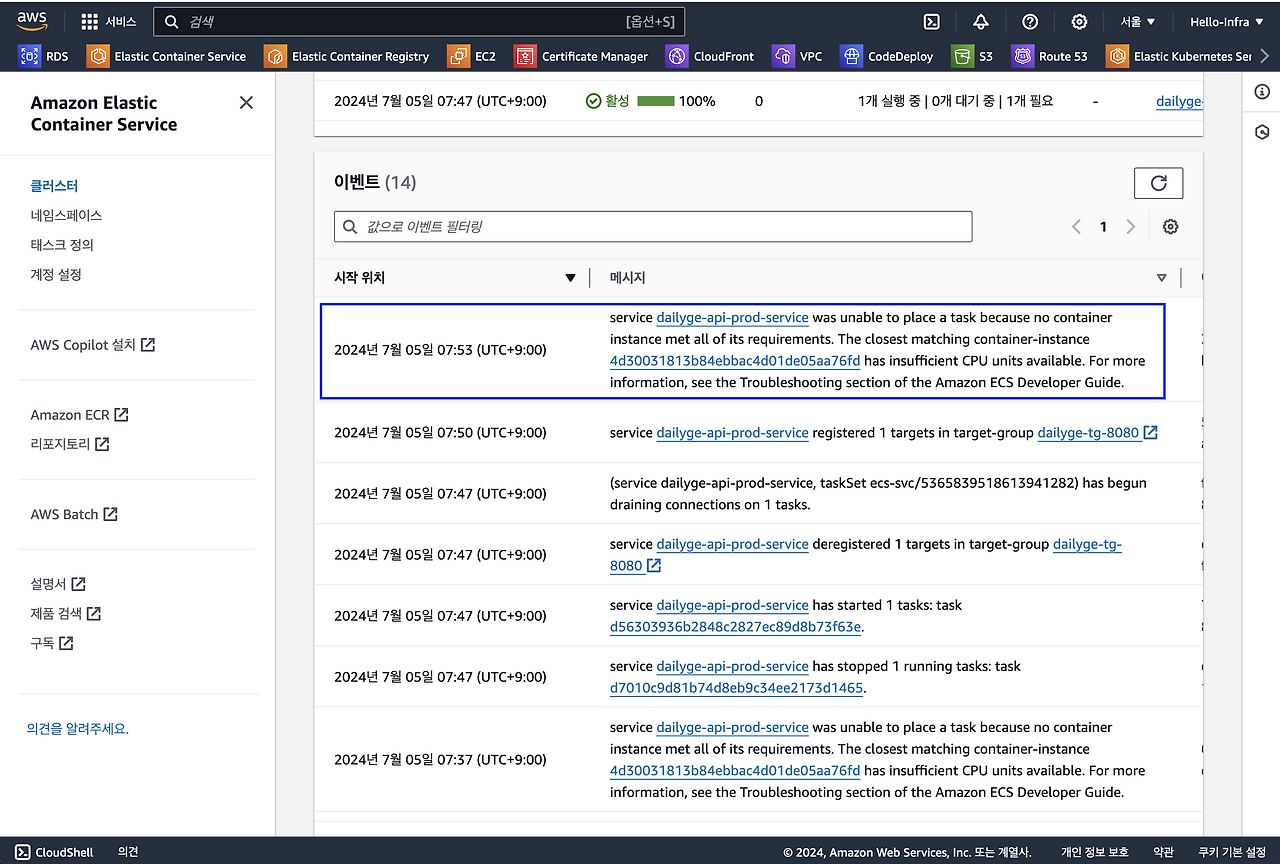1280x864 pixels.
Task: Open the Elastic Container Registry favorite shortcut
Action: point(346,56)
